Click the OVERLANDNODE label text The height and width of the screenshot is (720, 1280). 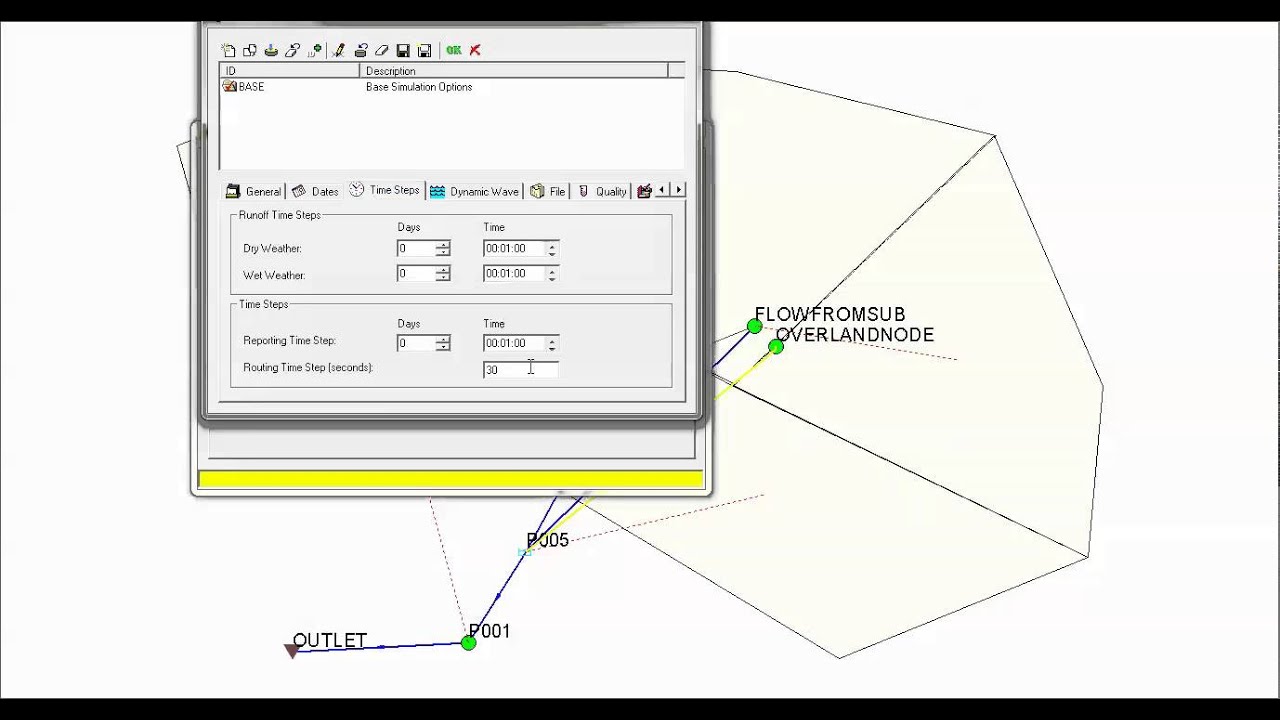click(855, 335)
